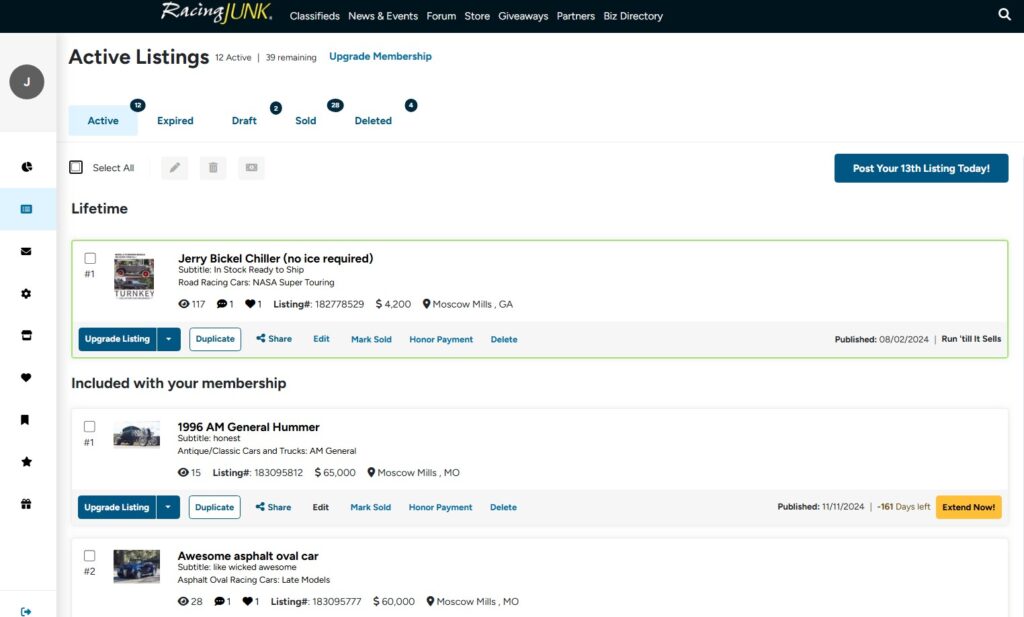Click comment icon on Awesome asphalt oval car

click(219, 601)
